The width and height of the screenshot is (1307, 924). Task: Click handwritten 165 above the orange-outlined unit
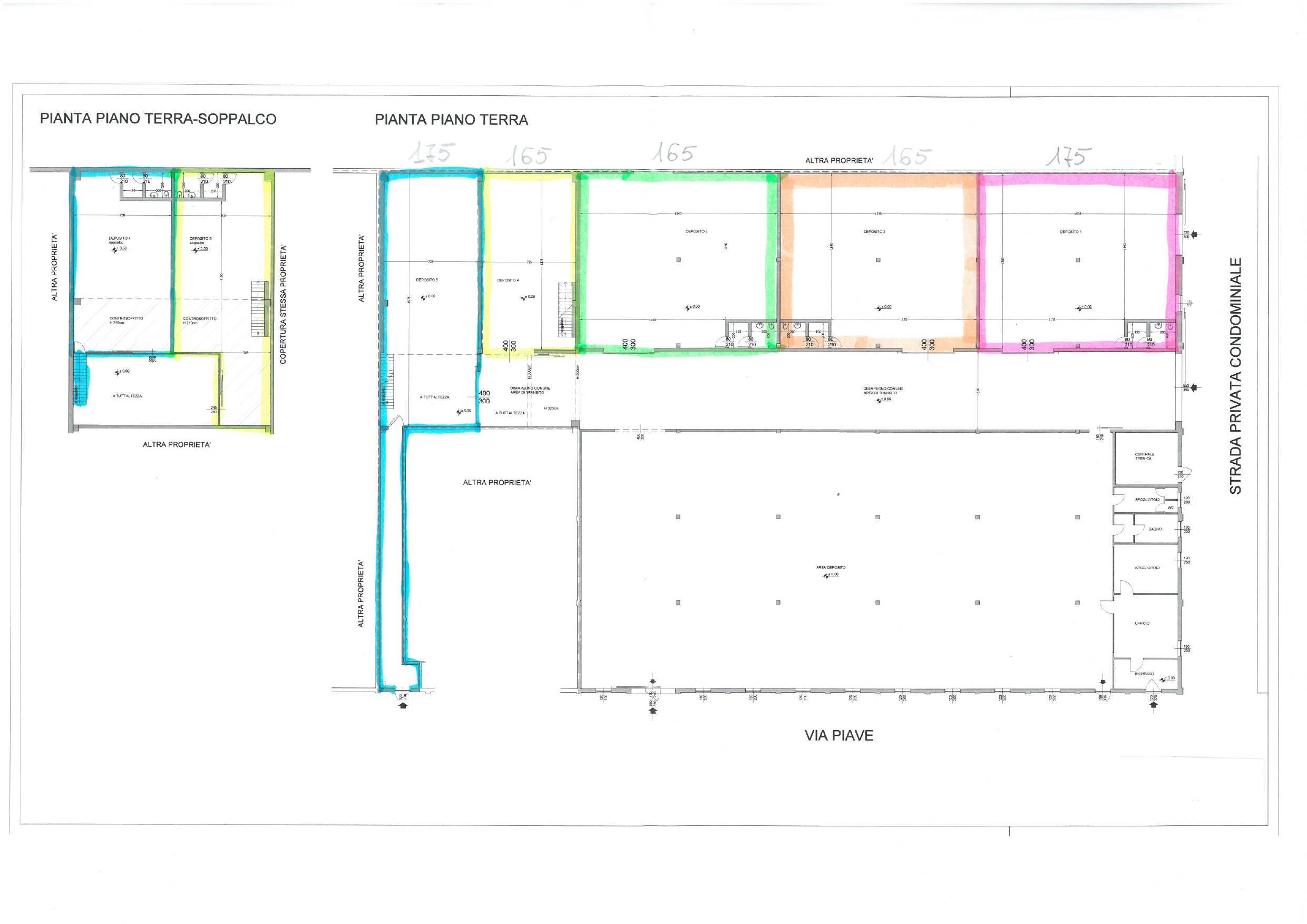[x=906, y=155]
